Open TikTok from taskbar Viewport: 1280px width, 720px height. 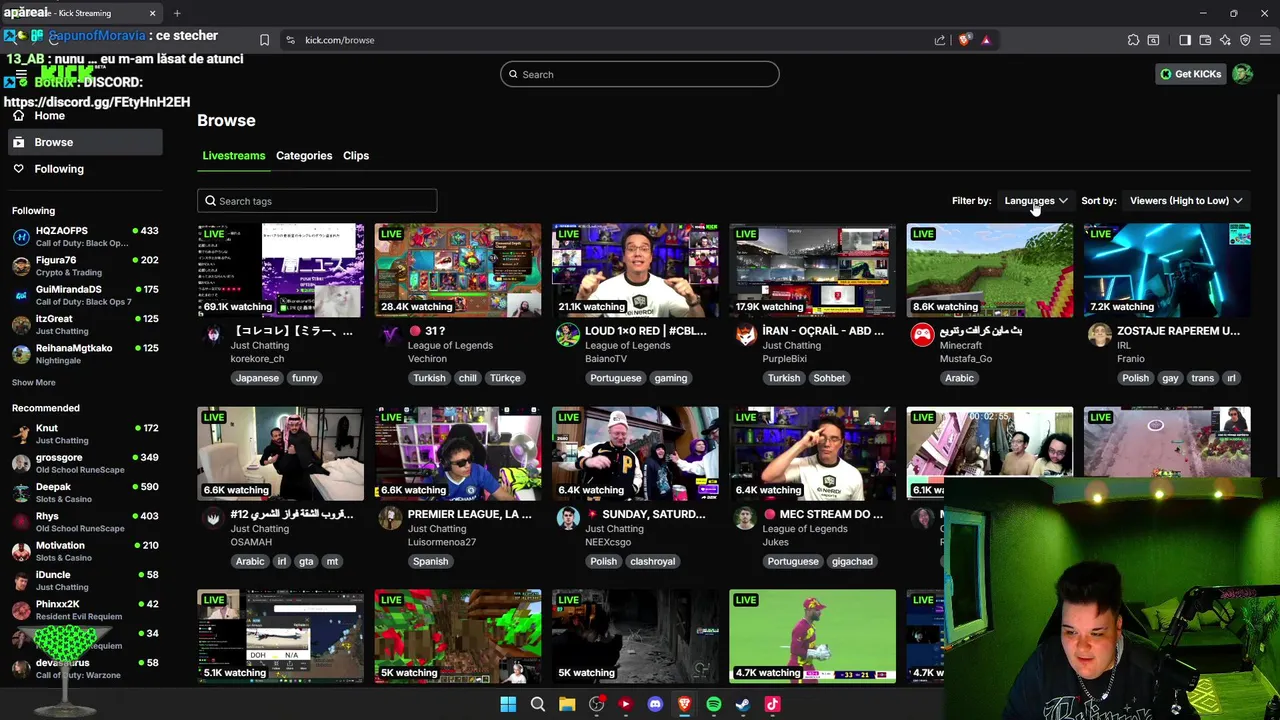(x=772, y=704)
